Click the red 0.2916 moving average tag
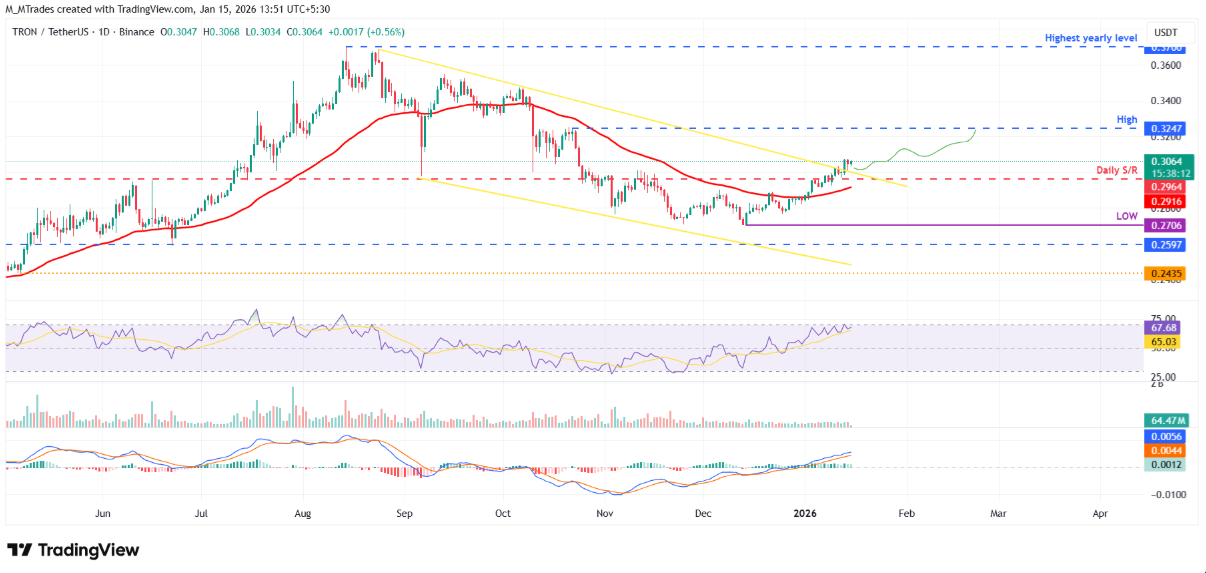The height and width of the screenshot is (573, 1206). (1165, 201)
